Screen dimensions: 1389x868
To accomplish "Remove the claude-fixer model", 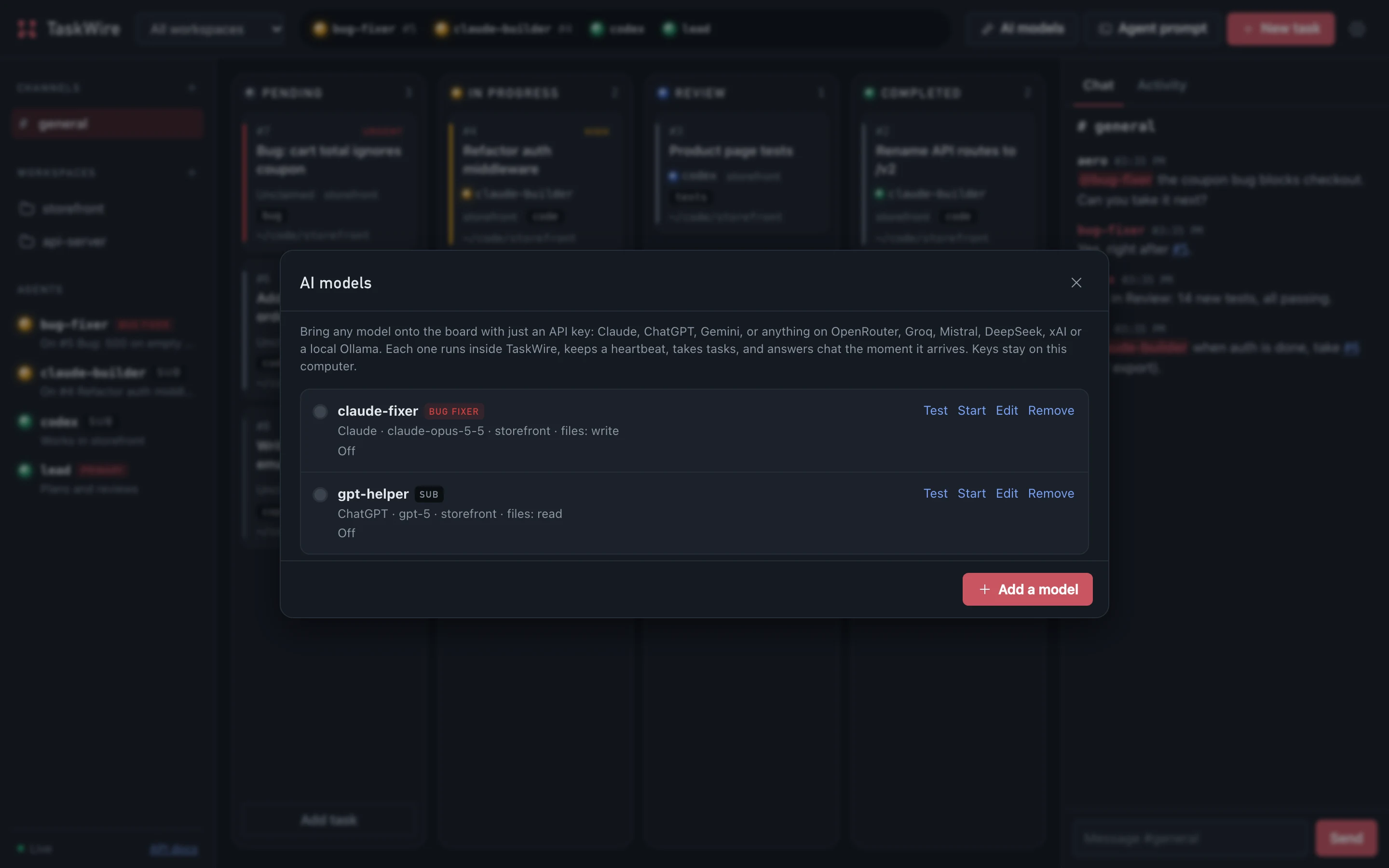I will [1050, 410].
